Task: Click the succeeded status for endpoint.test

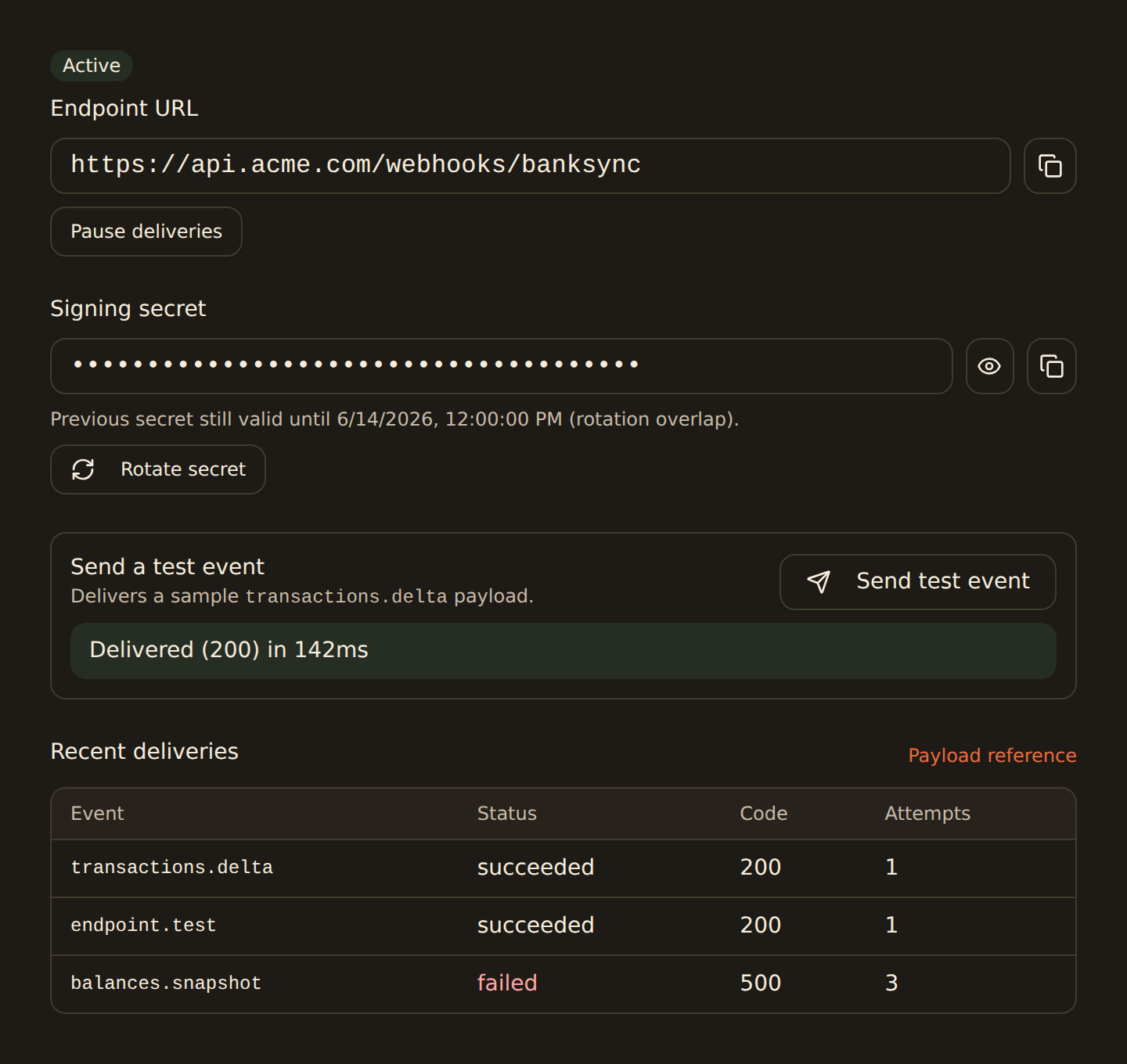Action: [x=535, y=926]
